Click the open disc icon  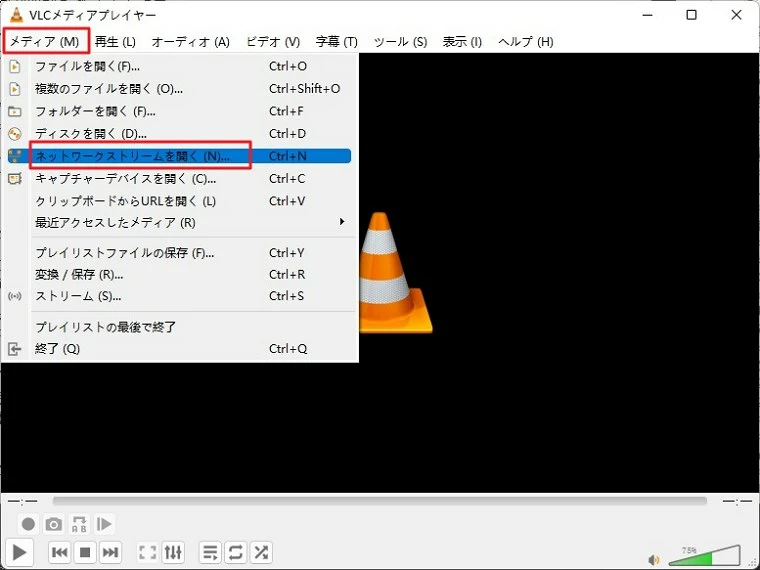point(15,133)
